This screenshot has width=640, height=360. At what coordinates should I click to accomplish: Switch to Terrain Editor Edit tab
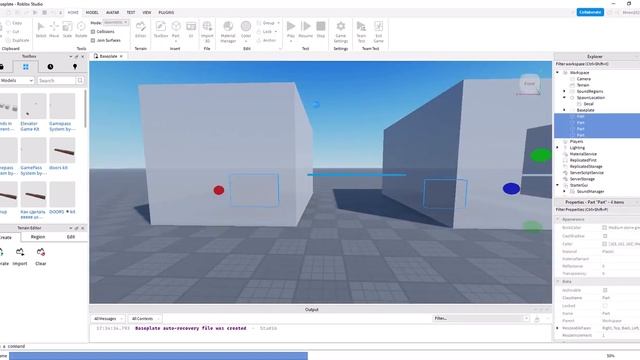[71, 237]
